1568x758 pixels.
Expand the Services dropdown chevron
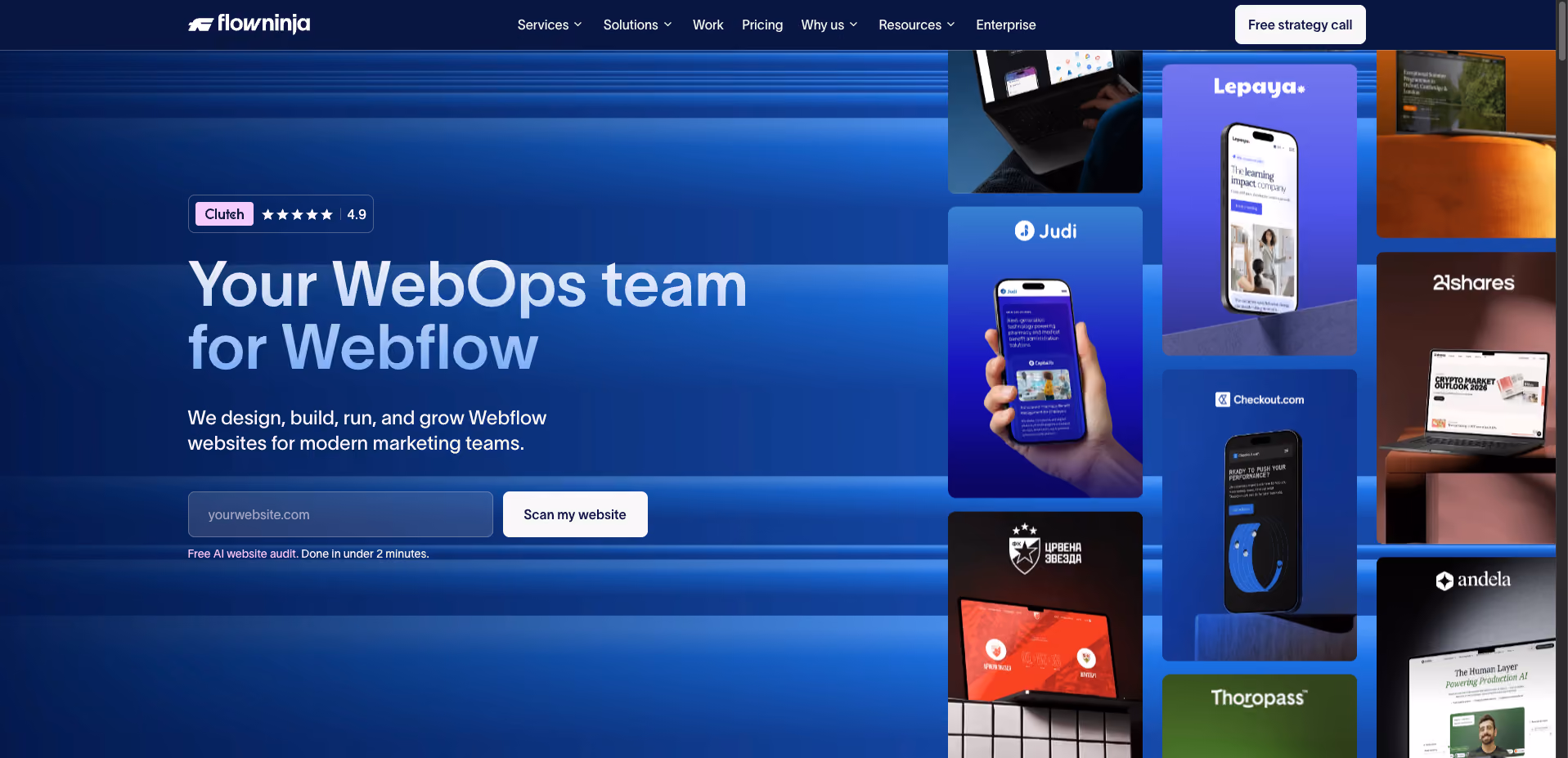[x=578, y=25]
